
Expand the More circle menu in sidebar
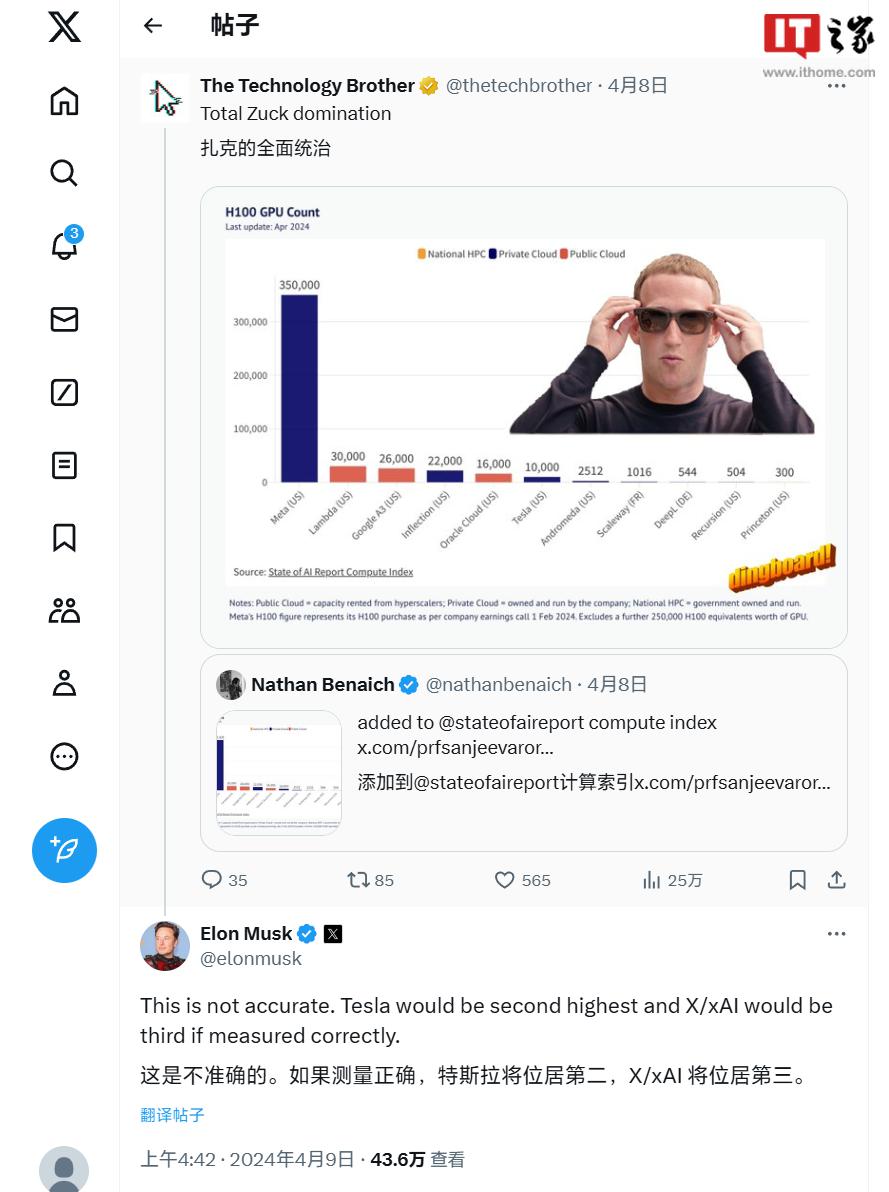(64, 756)
